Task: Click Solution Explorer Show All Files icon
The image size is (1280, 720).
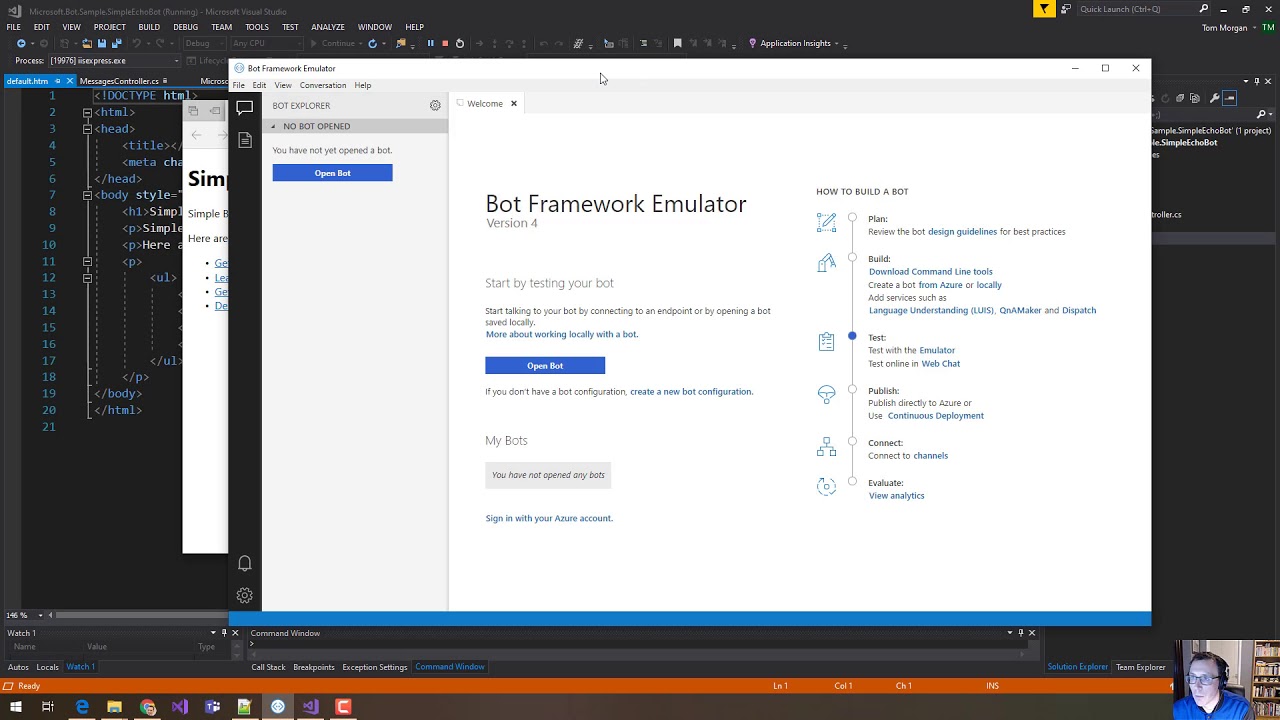Action: (1195, 98)
